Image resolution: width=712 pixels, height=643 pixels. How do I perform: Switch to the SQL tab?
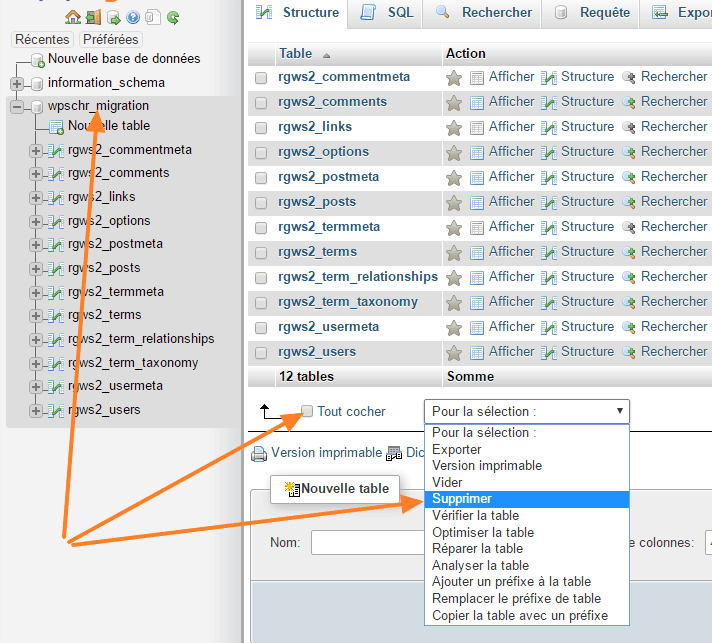tap(386, 13)
